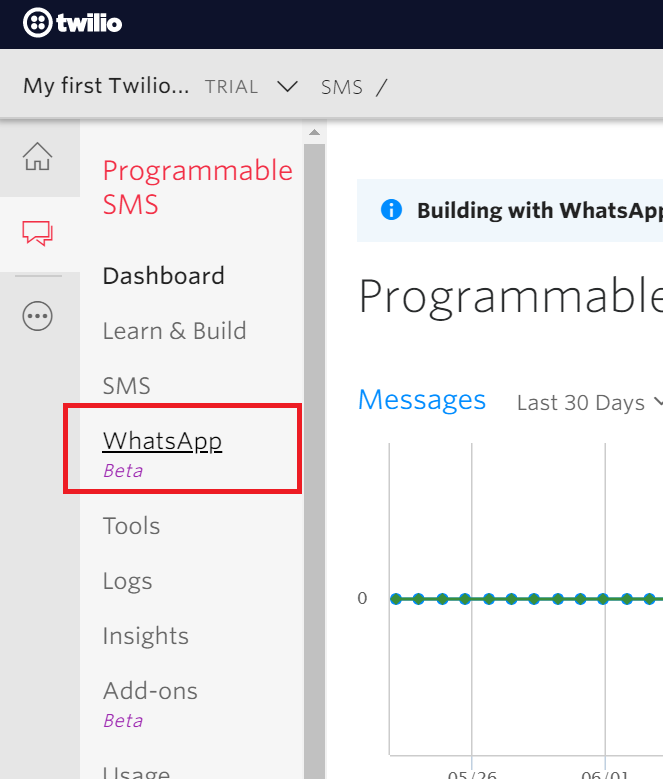Go to the Dashboard menu item

[x=163, y=276]
